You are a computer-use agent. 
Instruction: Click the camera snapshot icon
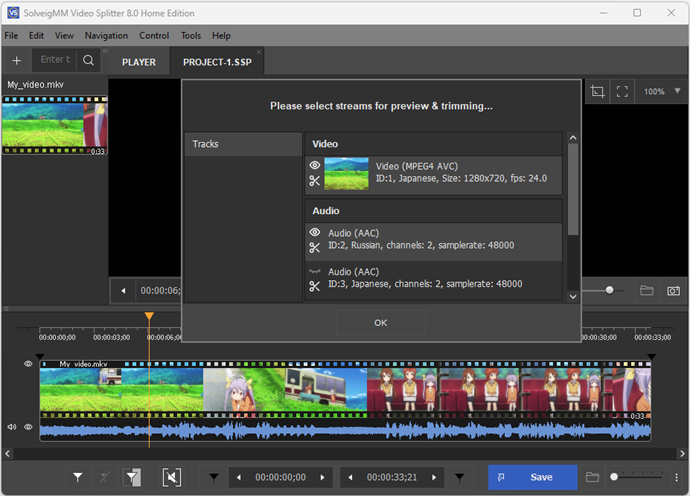coord(673,291)
